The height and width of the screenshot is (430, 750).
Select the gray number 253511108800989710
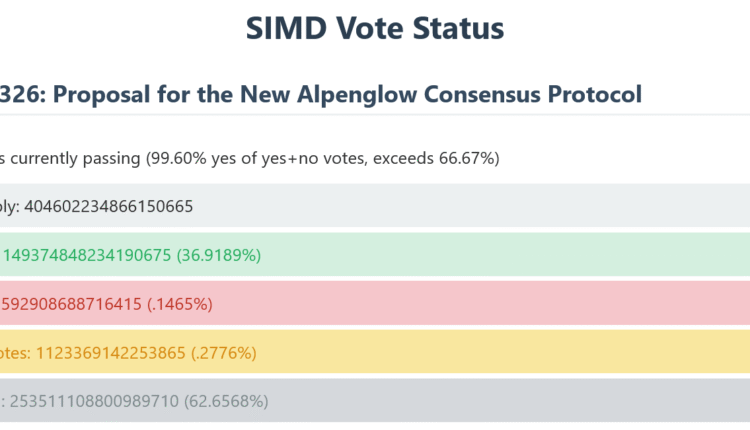pyautogui.click(x=93, y=401)
